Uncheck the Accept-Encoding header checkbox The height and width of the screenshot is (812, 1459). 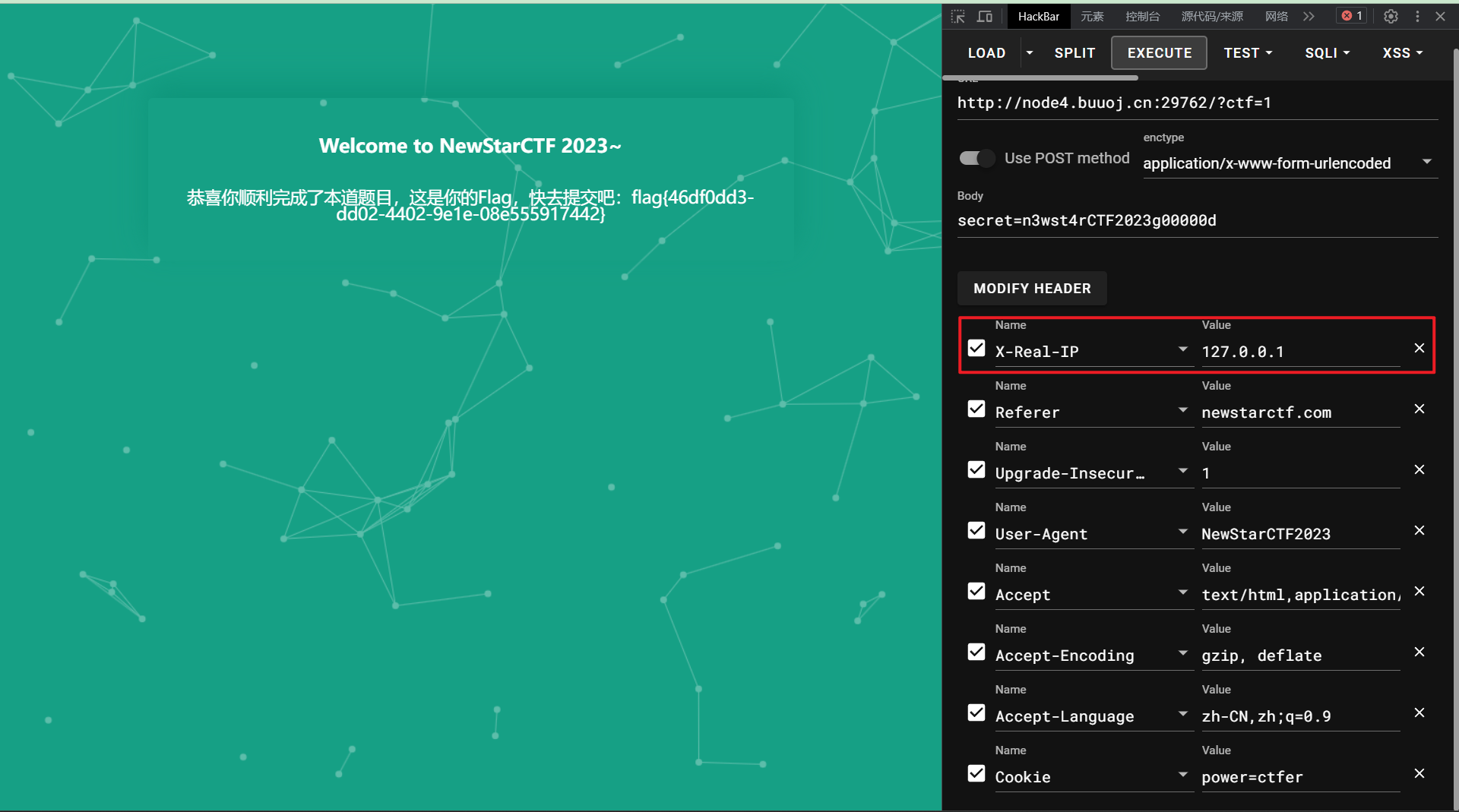[976, 652]
